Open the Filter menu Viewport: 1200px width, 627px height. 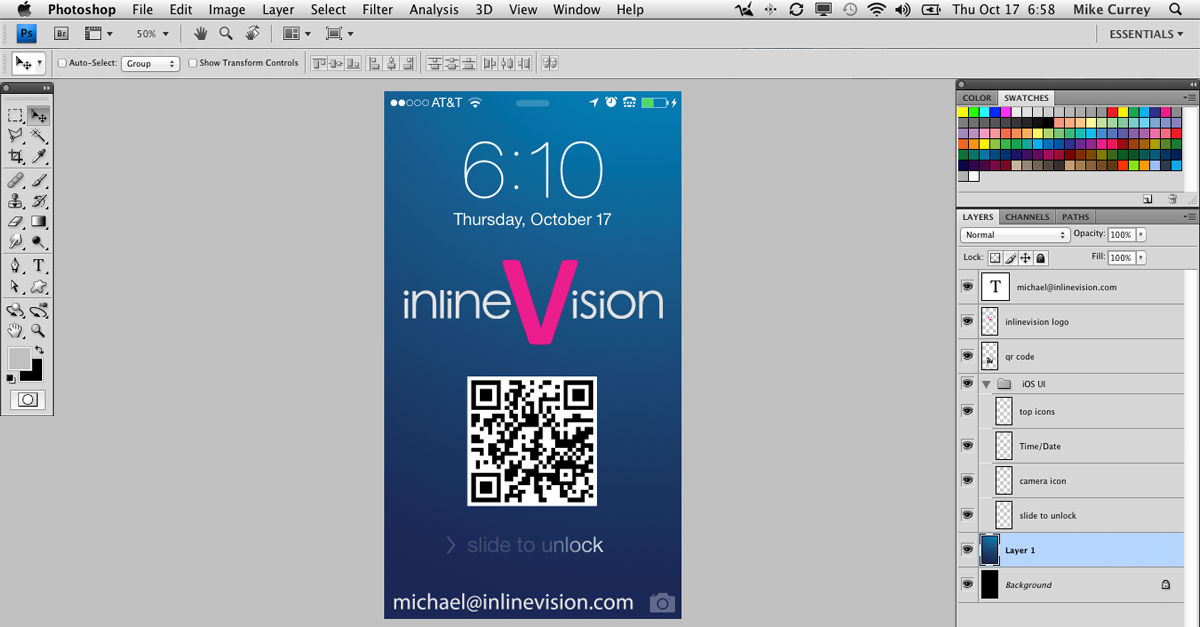point(377,10)
